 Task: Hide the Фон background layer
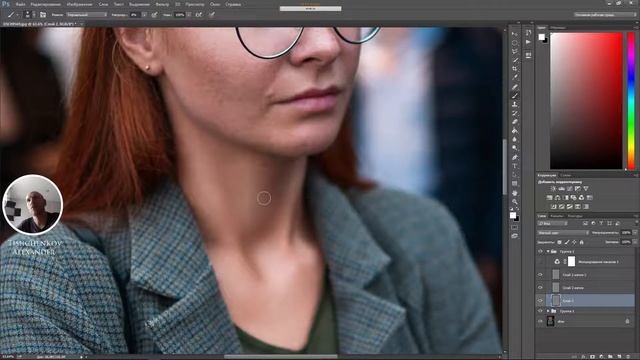[540, 322]
